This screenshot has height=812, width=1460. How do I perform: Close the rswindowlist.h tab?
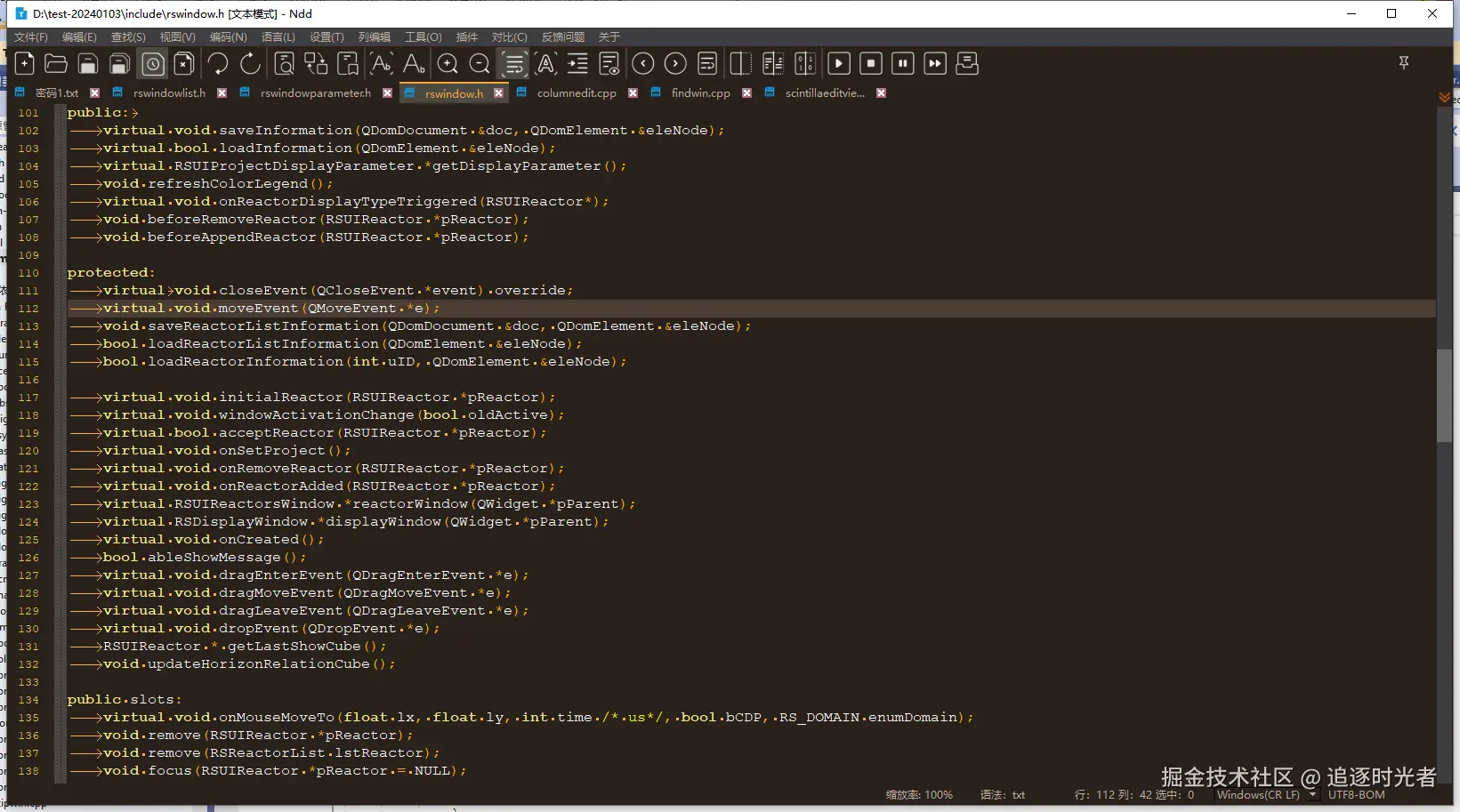(x=222, y=92)
